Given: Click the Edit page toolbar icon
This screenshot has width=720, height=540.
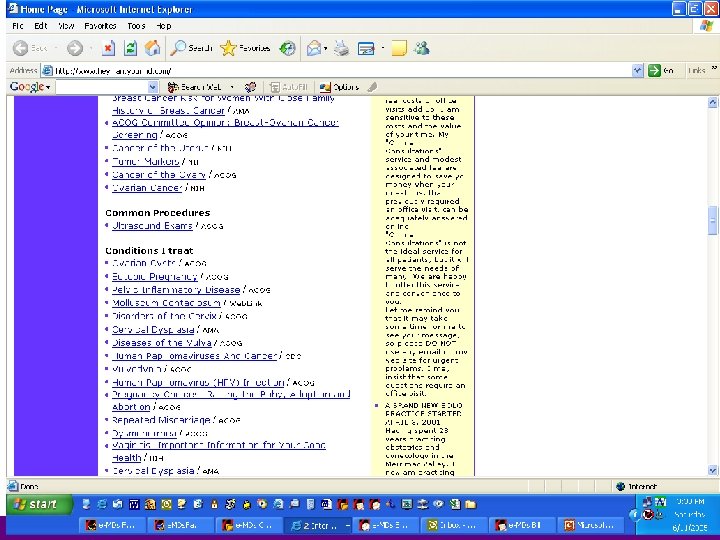Looking at the screenshot, I should 366,48.
